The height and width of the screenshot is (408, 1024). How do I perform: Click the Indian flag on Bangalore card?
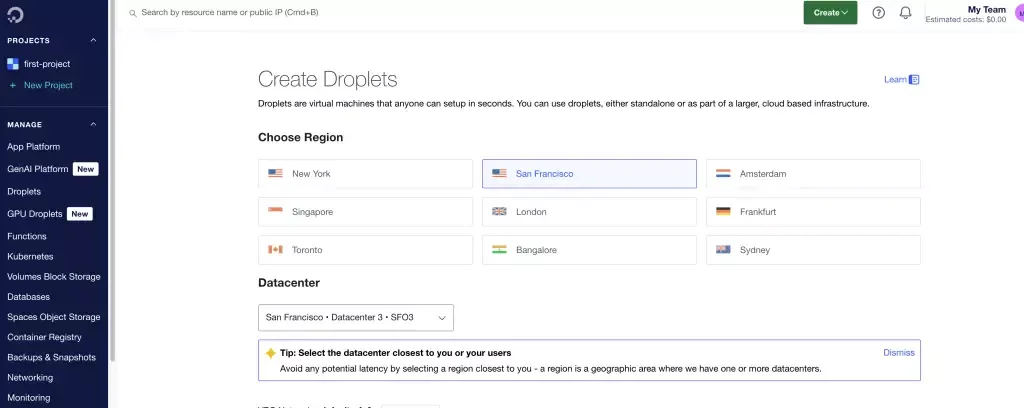pos(499,249)
